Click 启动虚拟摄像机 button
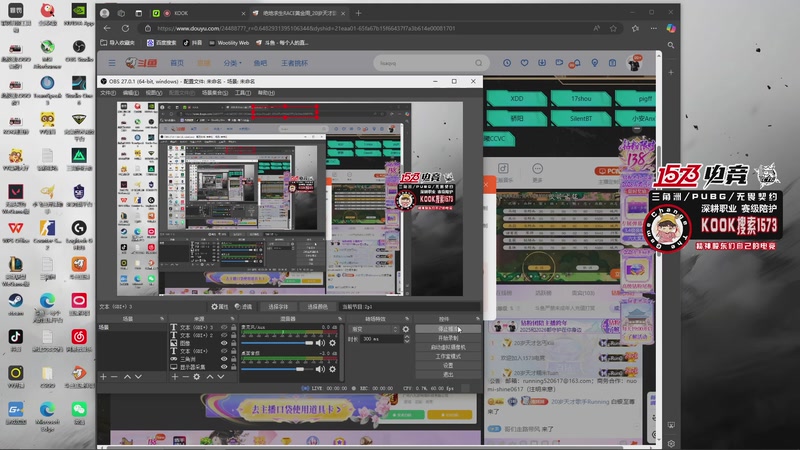Screen dimensions: 800x450 (448, 347)
